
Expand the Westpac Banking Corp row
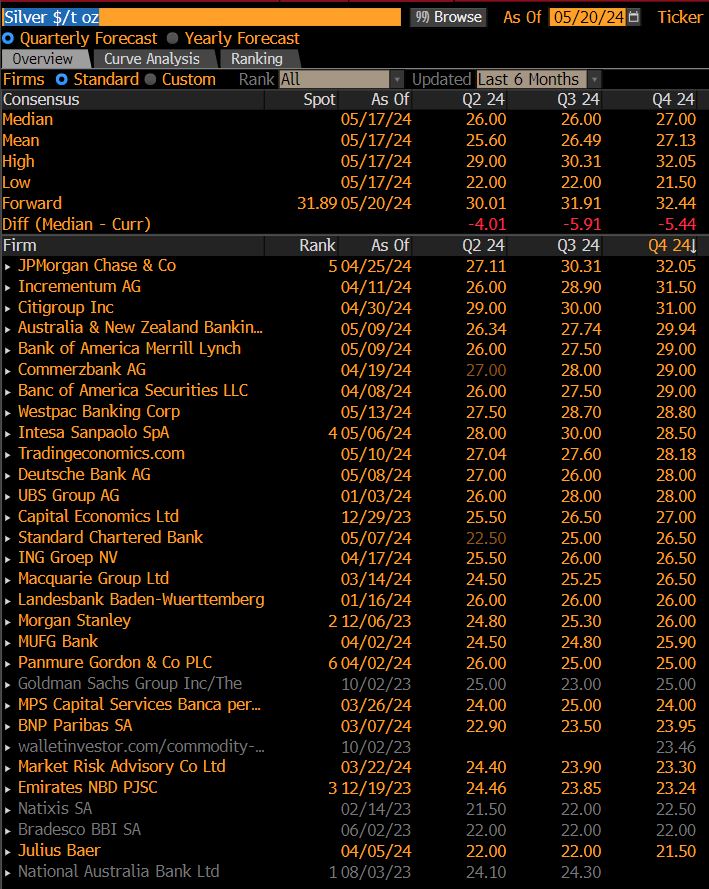pos(7,413)
